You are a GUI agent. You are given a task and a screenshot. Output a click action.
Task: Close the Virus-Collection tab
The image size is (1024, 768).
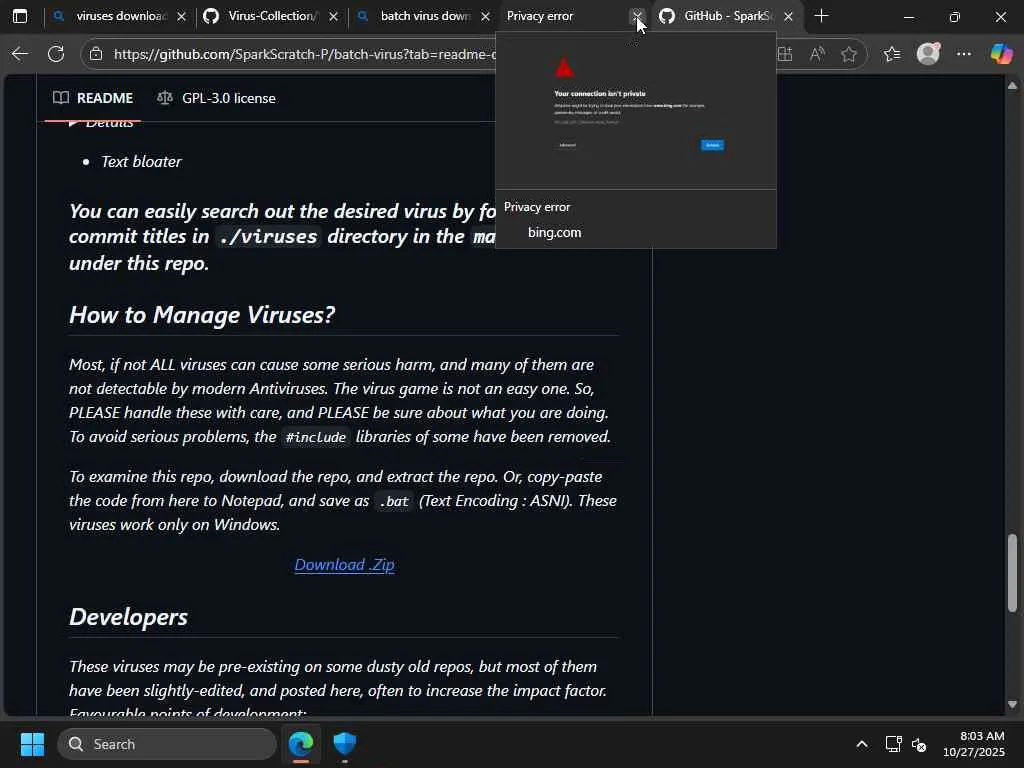334,16
